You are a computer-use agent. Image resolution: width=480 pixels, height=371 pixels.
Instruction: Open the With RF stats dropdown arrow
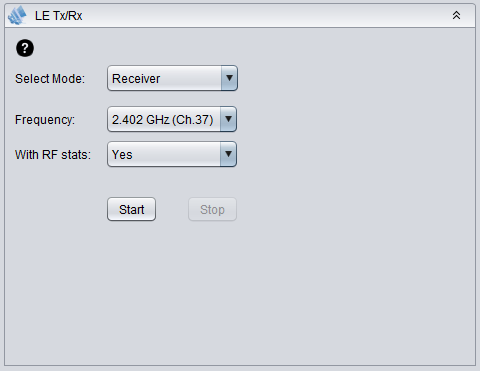228,154
